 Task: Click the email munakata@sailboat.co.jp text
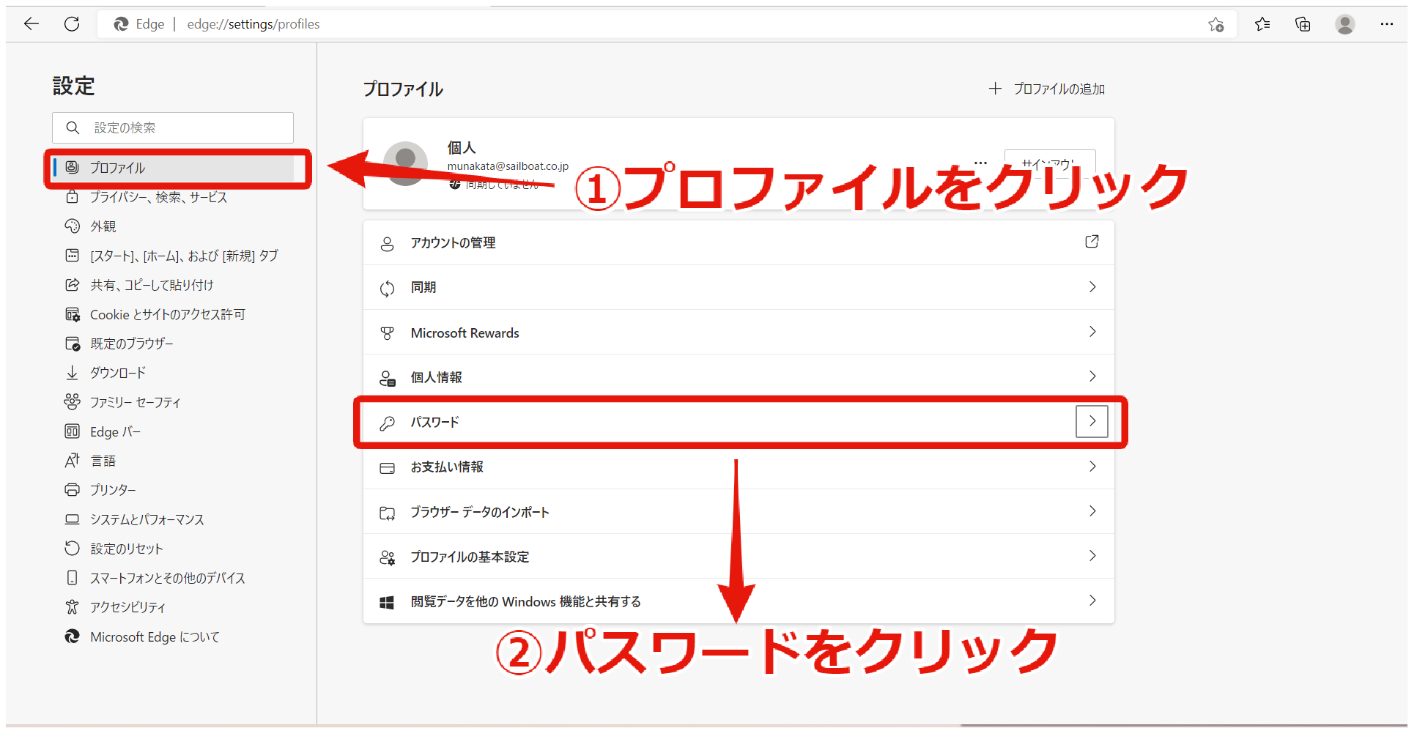tap(508, 167)
